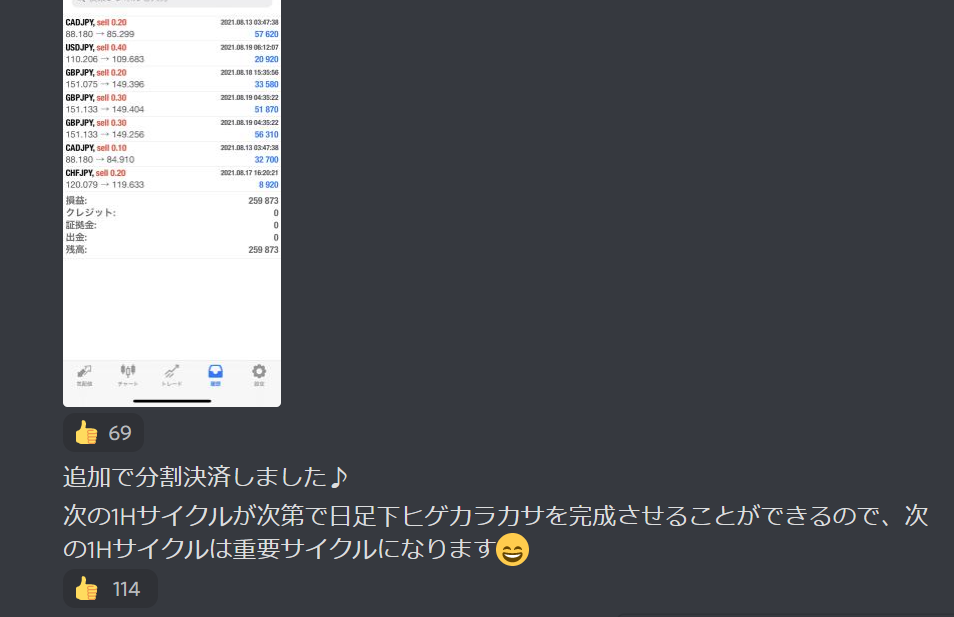This screenshot has width=954, height=617.
Task: Click the 残高 balance row
Action: pyautogui.click(x=172, y=249)
